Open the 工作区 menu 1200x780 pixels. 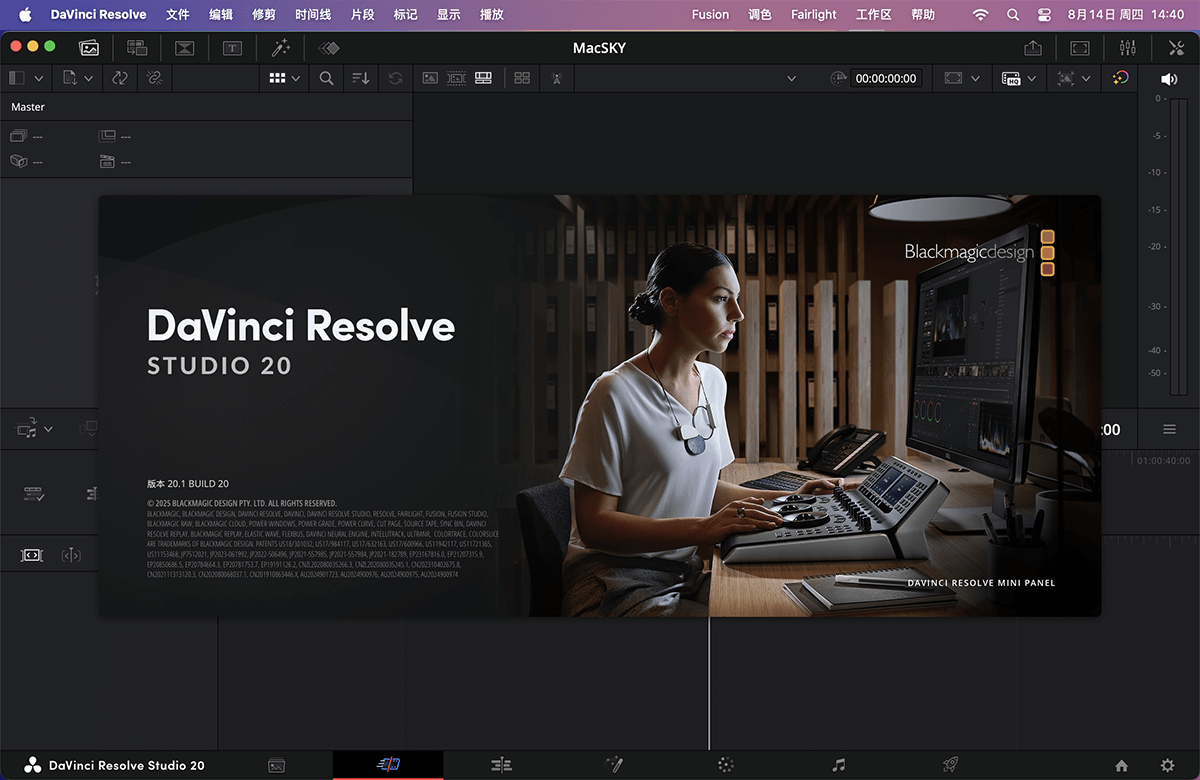point(874,15)
